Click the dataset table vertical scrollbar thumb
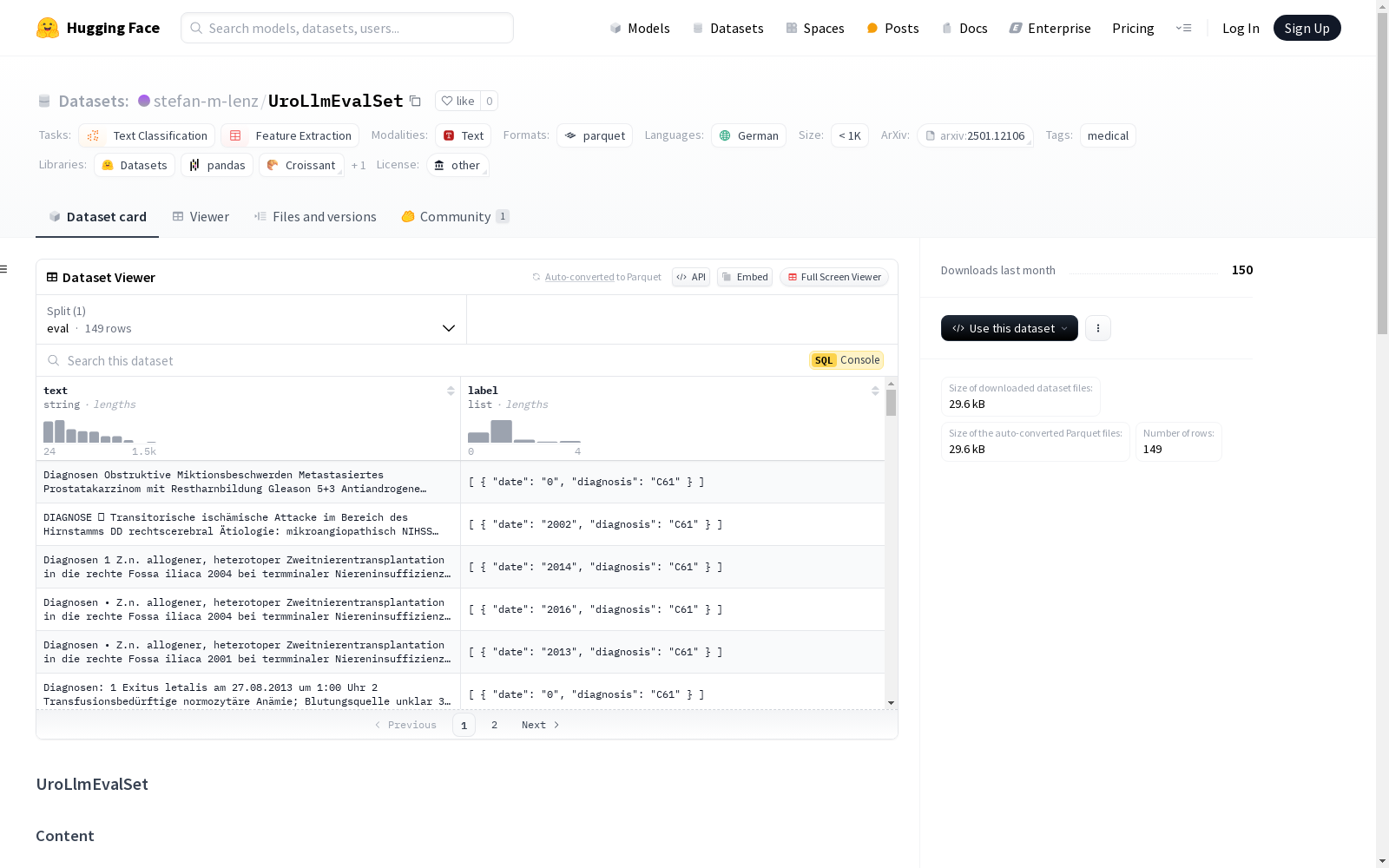 coord(891,403)
